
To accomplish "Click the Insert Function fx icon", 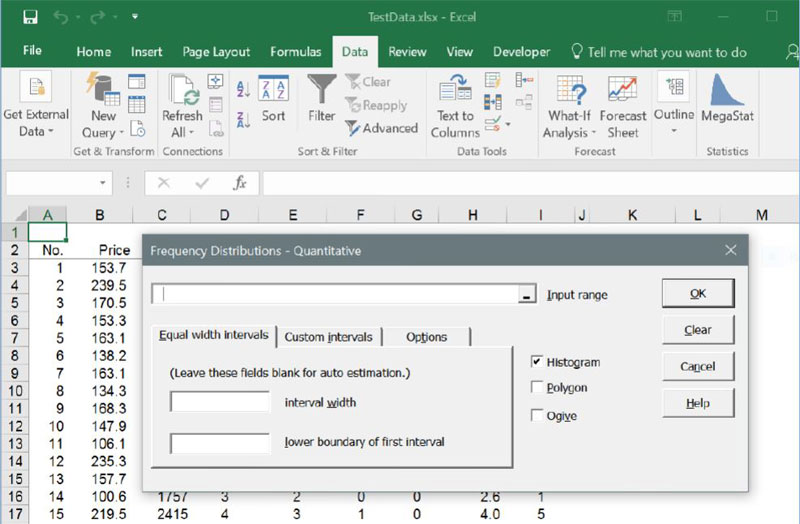I will point(240,183).
